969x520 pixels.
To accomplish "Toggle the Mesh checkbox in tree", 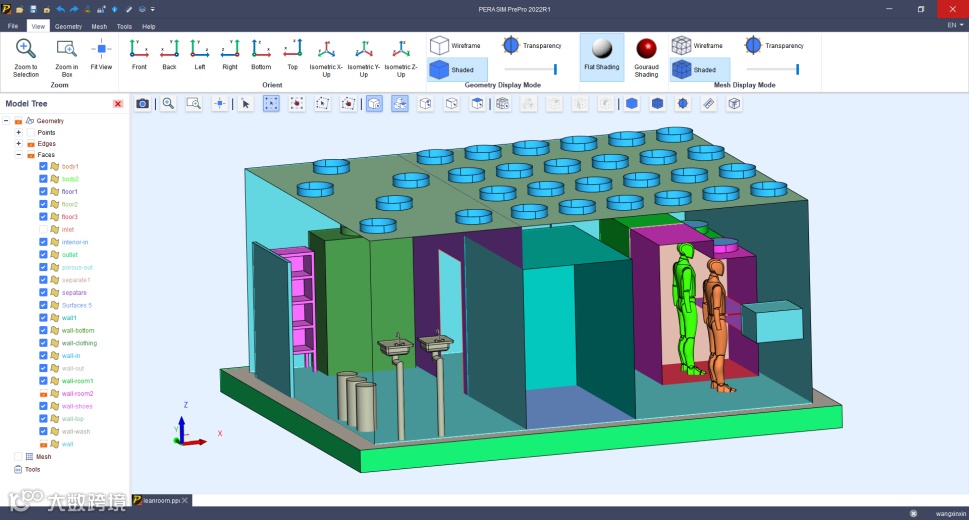I will pos(18,456).
